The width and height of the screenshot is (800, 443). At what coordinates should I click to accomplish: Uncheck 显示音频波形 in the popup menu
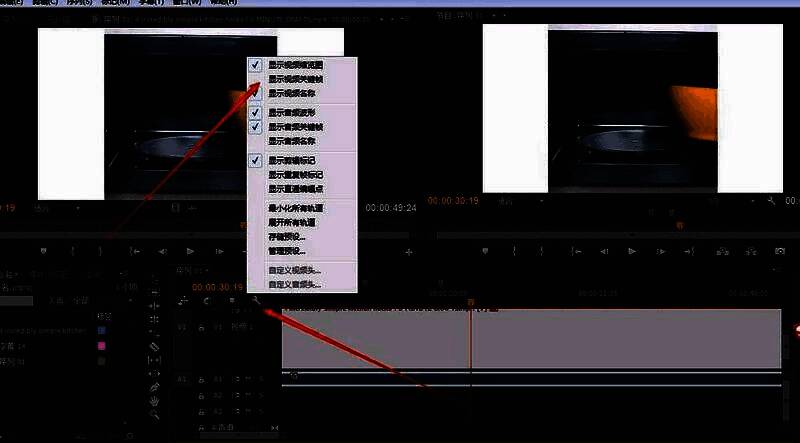(256, 113)
